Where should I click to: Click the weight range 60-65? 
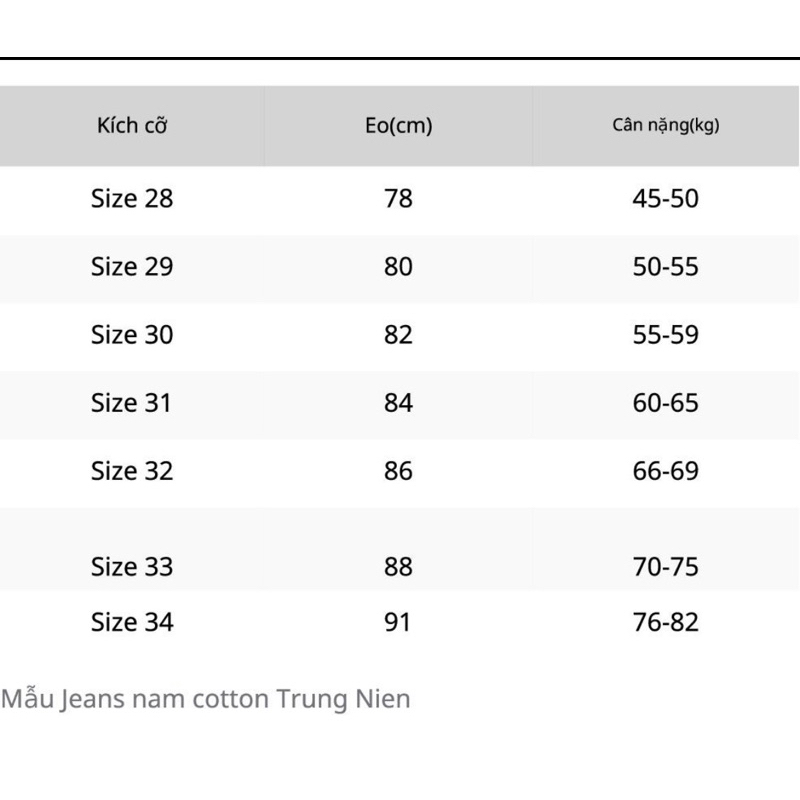pos(665,403)
